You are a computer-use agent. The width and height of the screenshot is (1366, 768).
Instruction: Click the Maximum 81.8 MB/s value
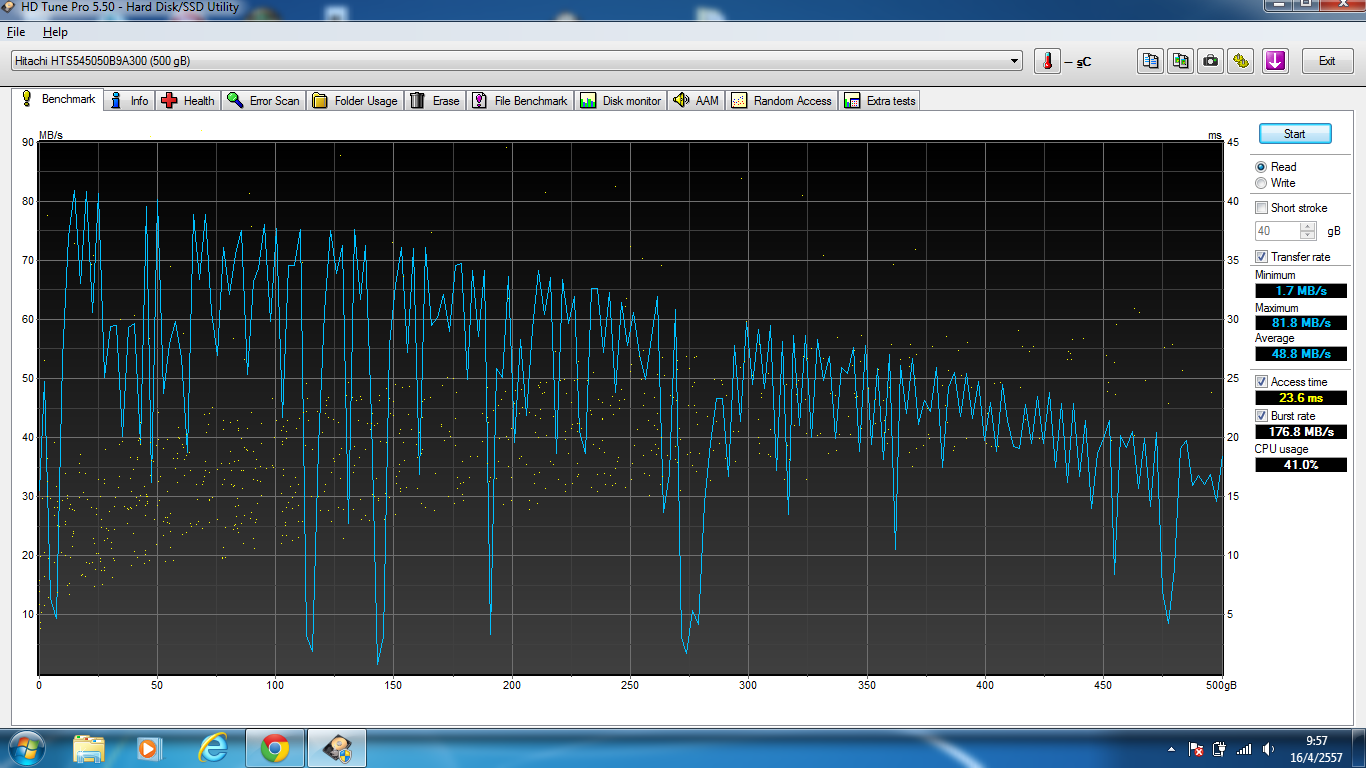pos(1300,323)
